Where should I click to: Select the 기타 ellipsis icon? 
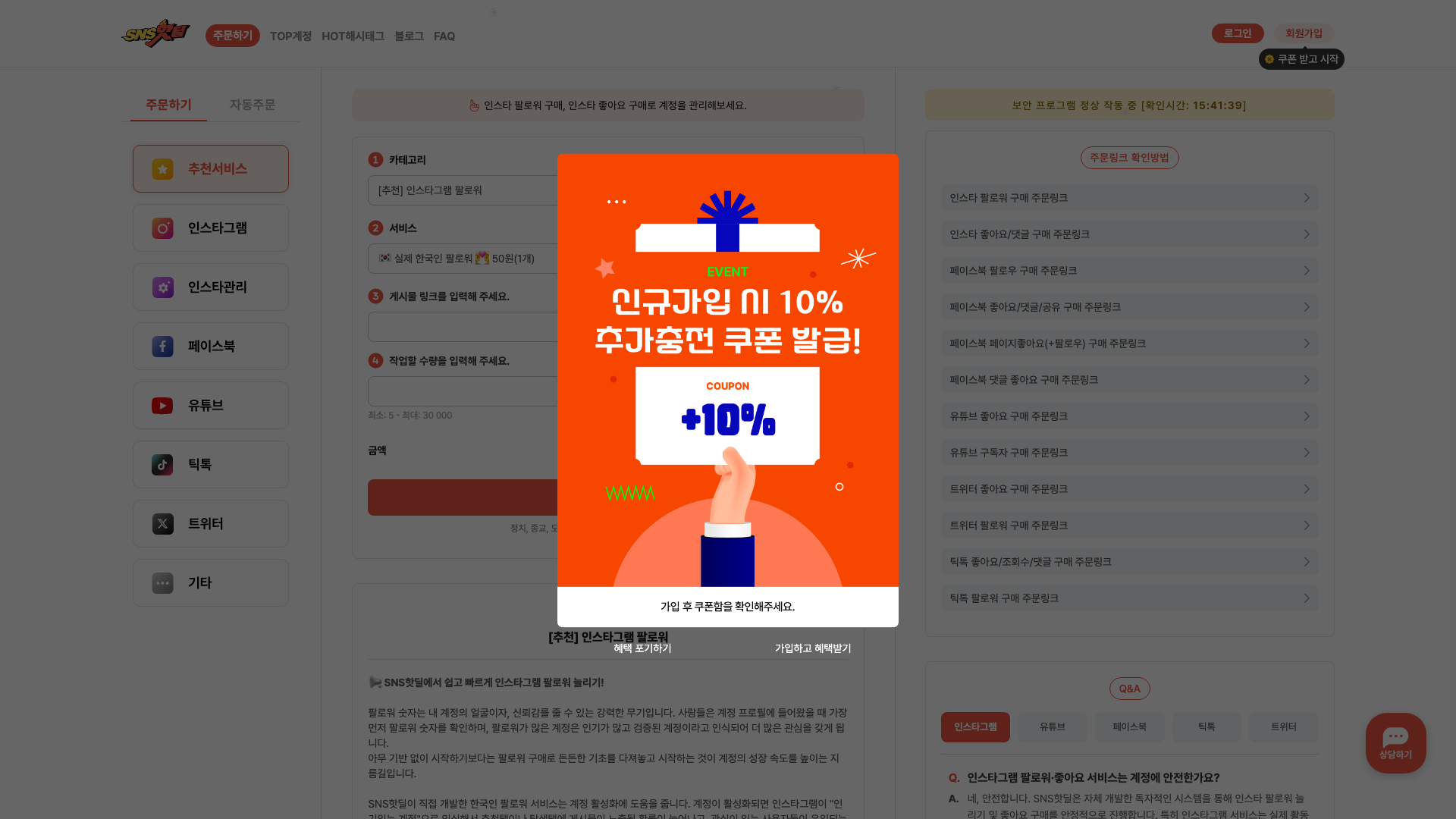pyautogui.click(x=162, y=583)
